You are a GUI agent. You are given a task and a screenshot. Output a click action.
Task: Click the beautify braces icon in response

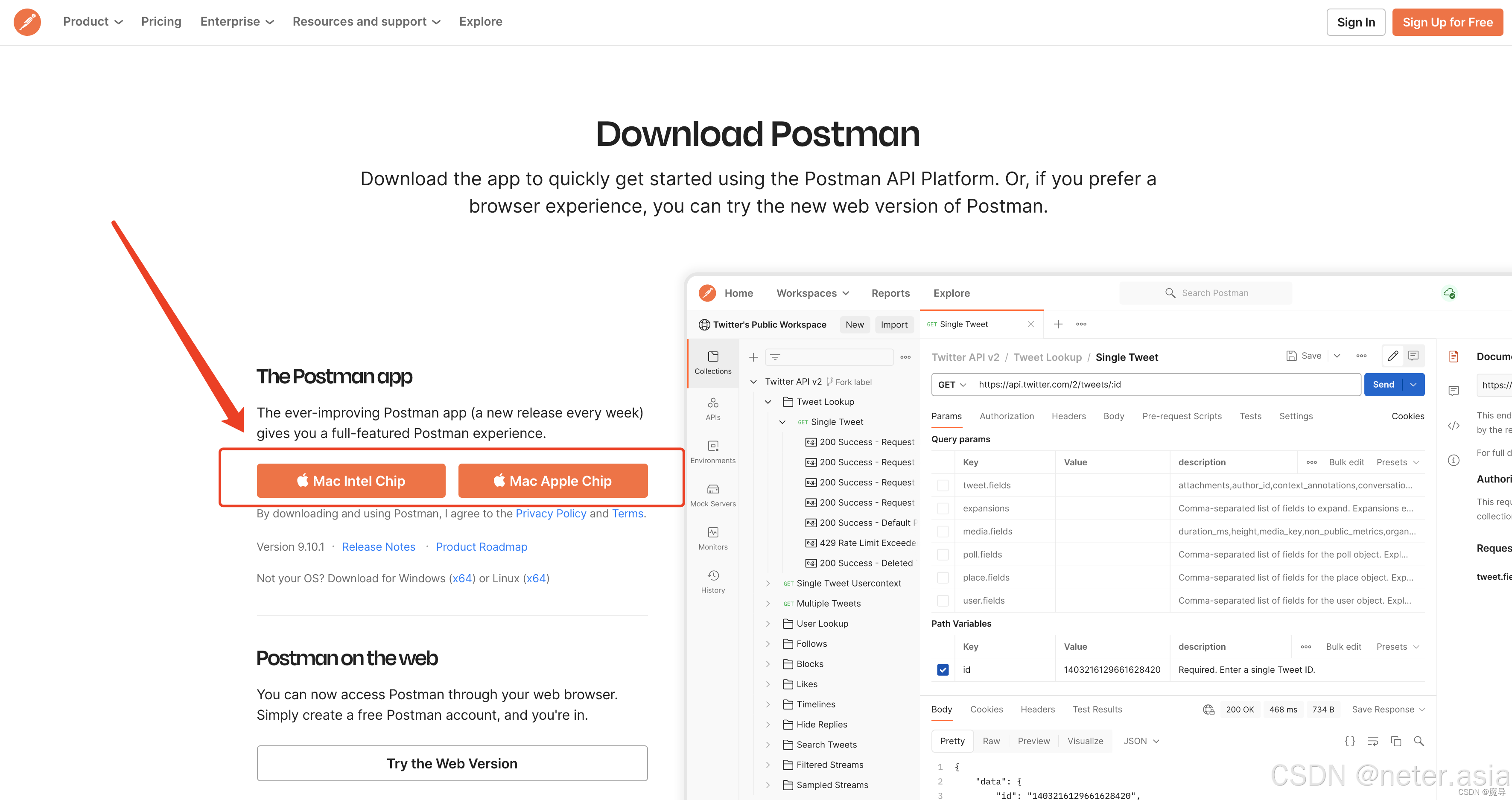(x=1349, y=741)
